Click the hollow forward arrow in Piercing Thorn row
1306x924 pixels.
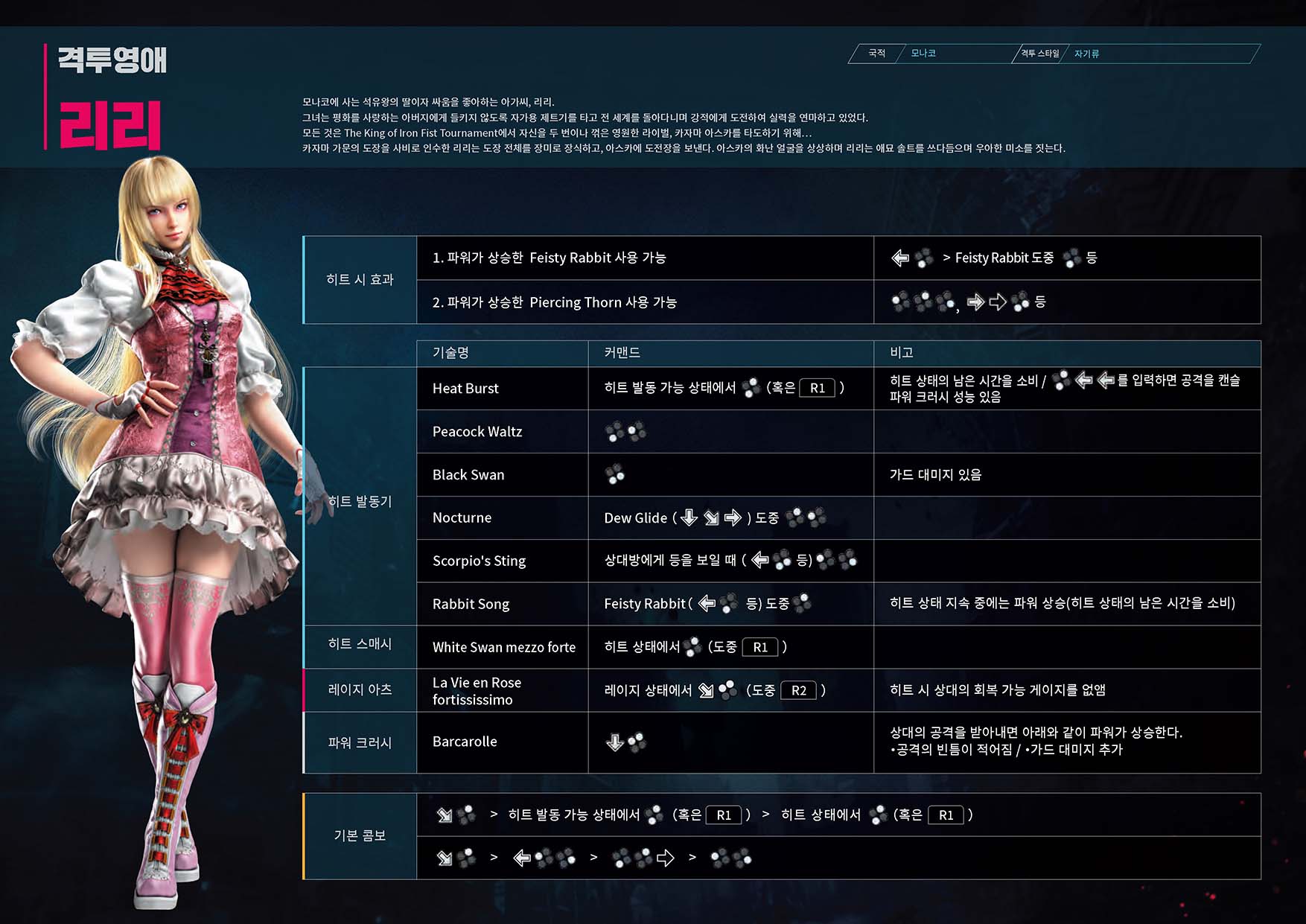[x=998, y=302]
